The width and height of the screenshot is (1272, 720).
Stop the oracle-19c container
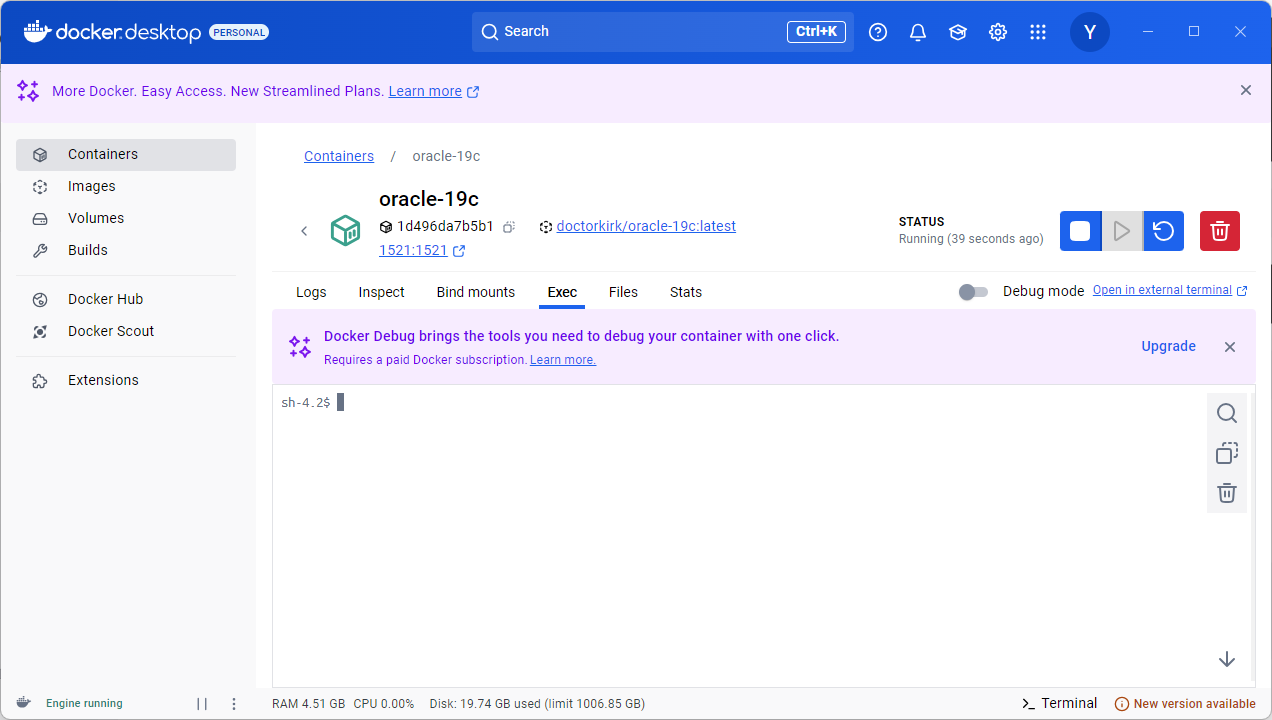click(1080, 231)
